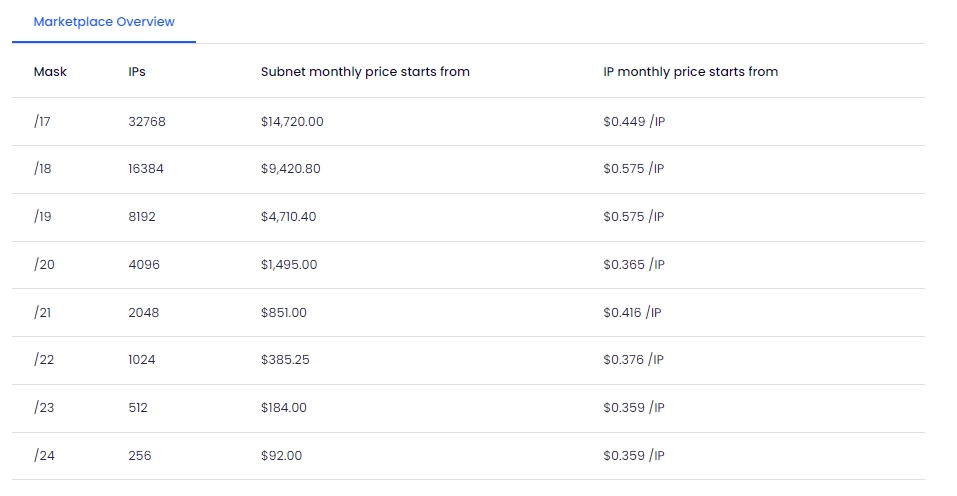Click the 4096 IPs cell
Image resolution: width=957 pixels, height=496 pixels.
coord(144,265)
